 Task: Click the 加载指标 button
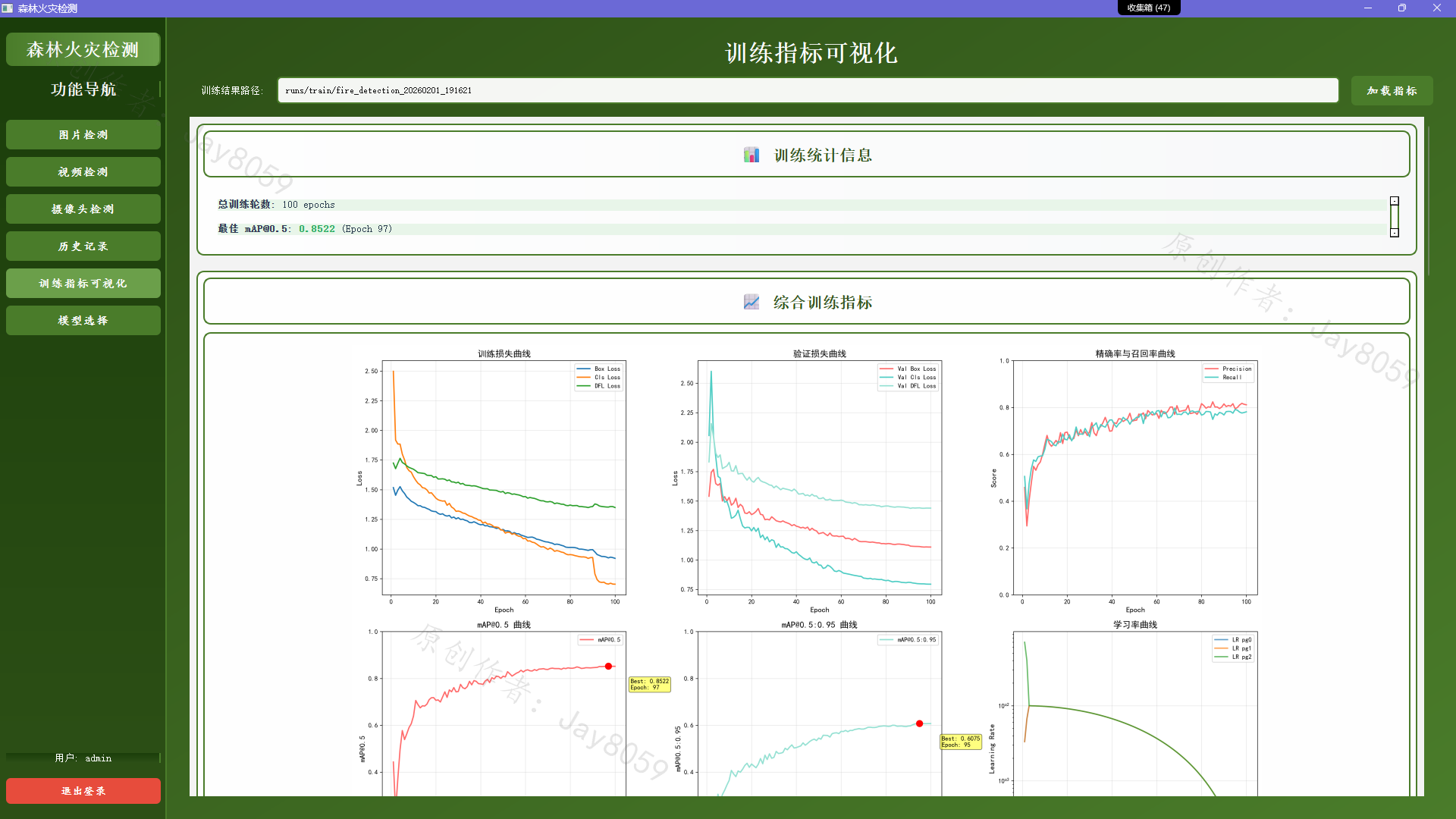click(x=1392, y=90)
